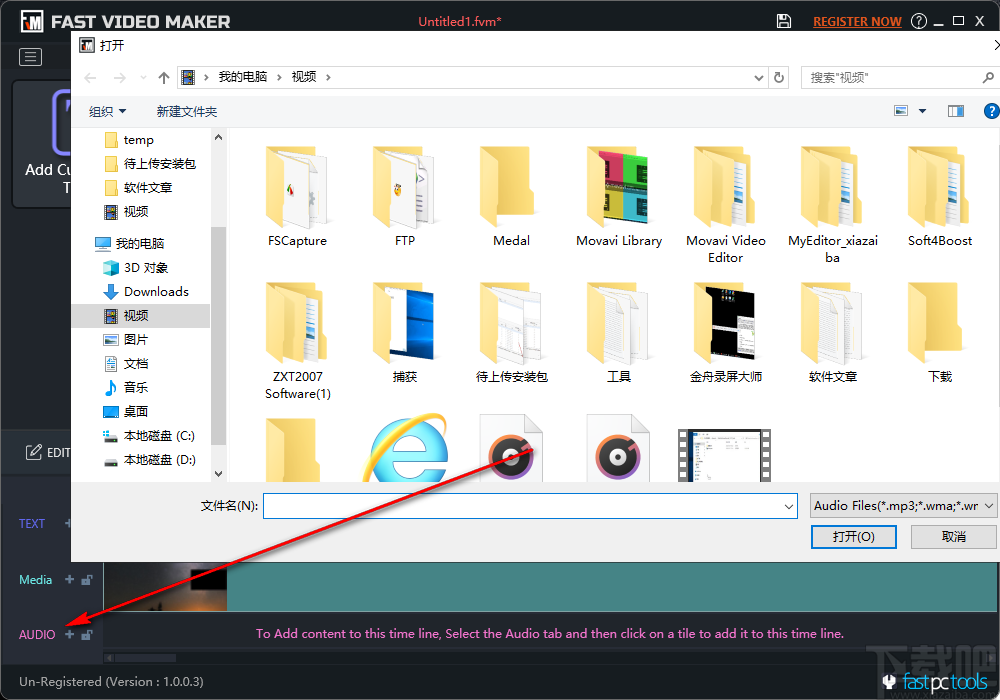Click the hamburger menu icon below the logo
Viewport: 1000px width, 700px height.
click(x=30, y=57)
